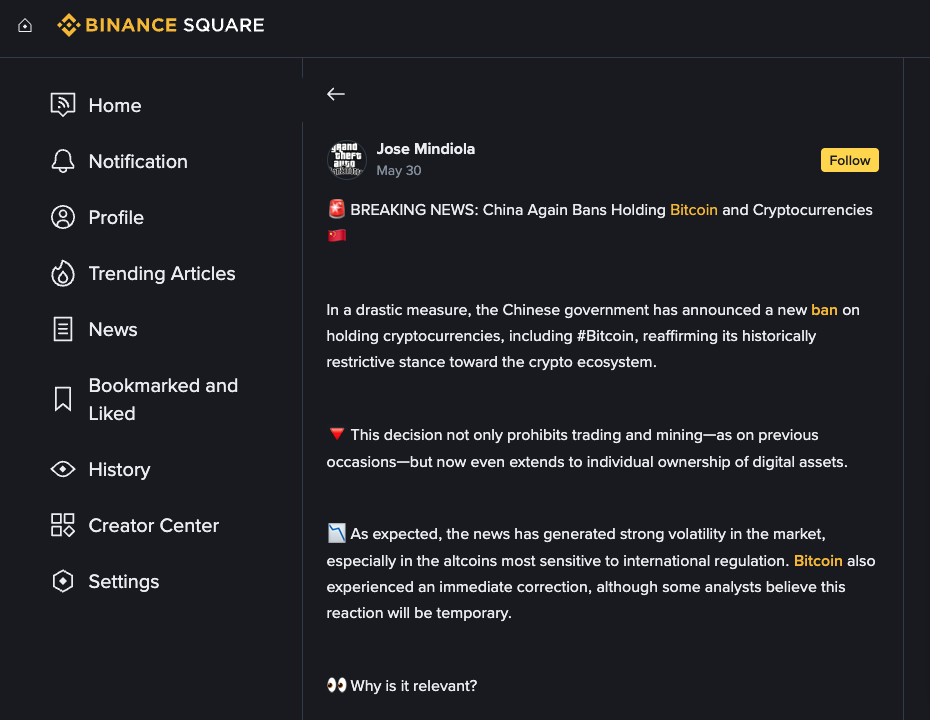This screenshot has width=930, height=720.
Task: Click the News document icon
Action: coord(63,329)
